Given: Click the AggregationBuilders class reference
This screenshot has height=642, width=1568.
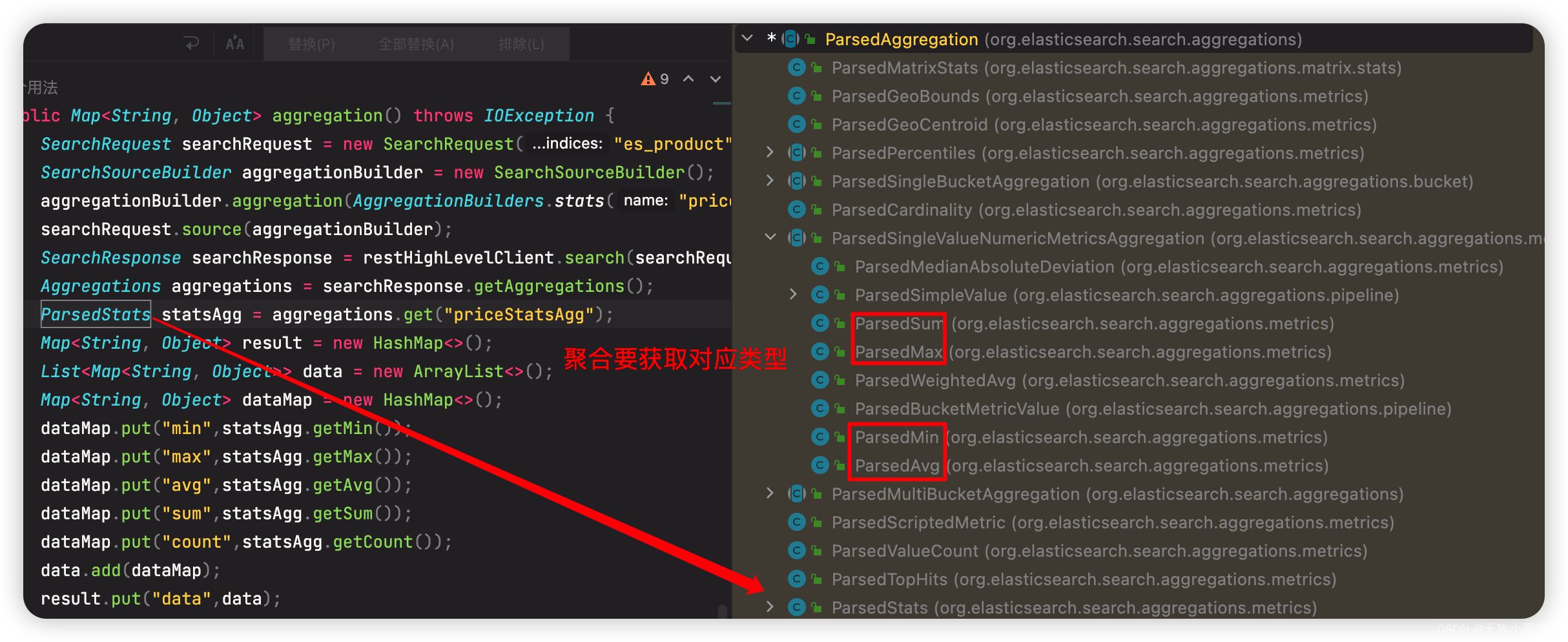Looking at the screenshot, I should [448, 201].
